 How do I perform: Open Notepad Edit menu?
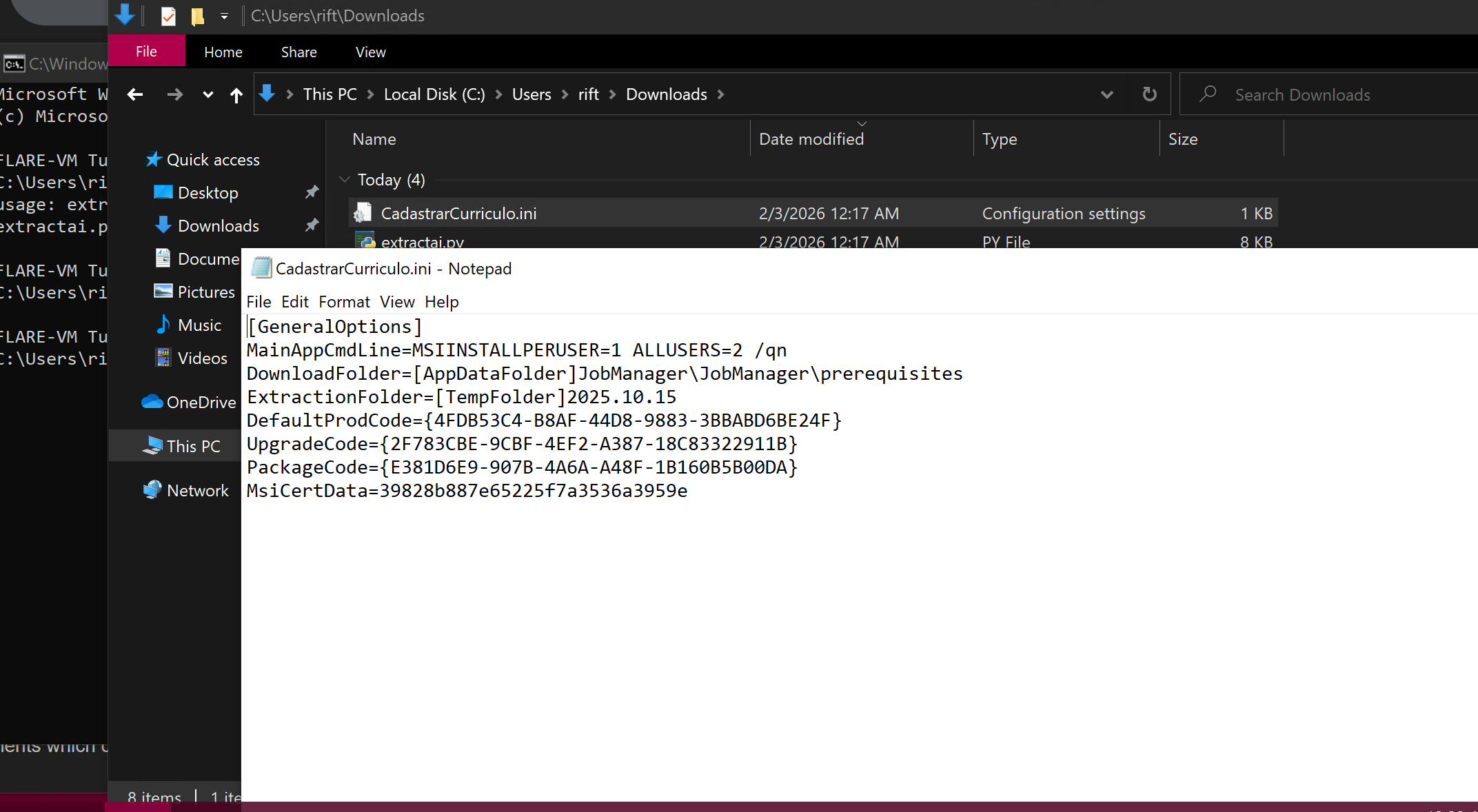[x=294, y=302]
